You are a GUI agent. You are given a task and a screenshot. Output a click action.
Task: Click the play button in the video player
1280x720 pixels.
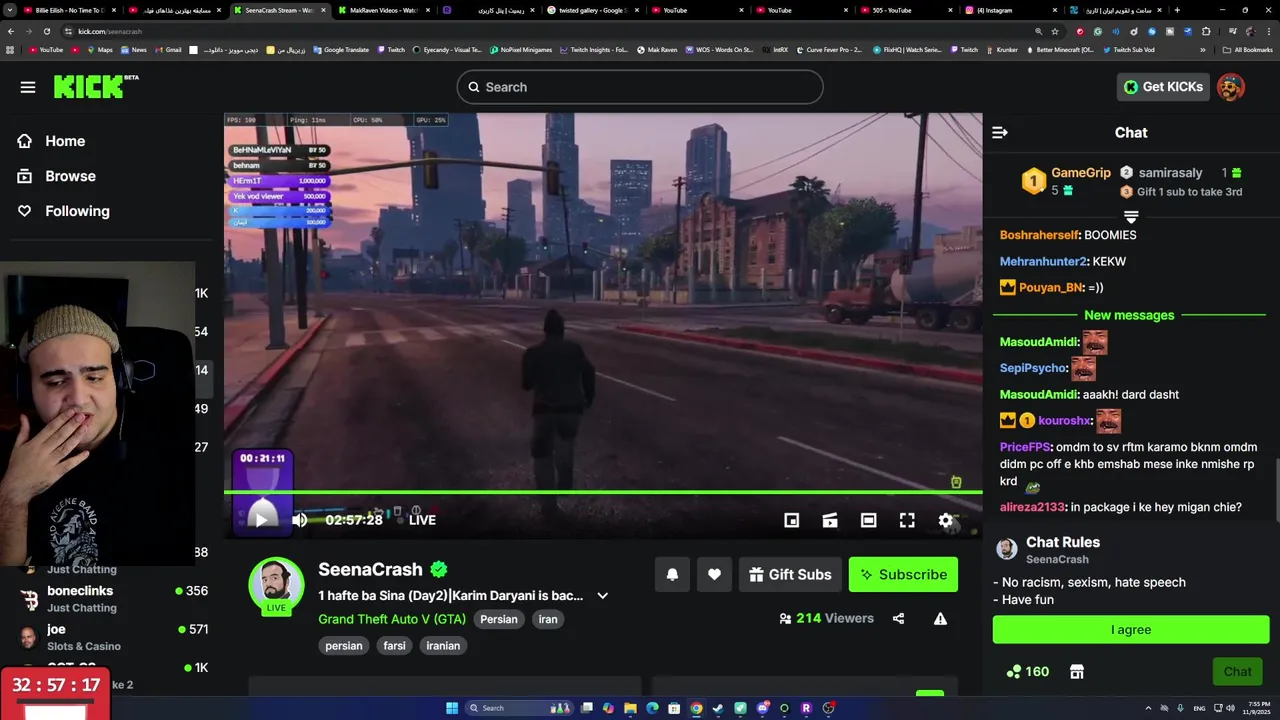coord(261,519)
